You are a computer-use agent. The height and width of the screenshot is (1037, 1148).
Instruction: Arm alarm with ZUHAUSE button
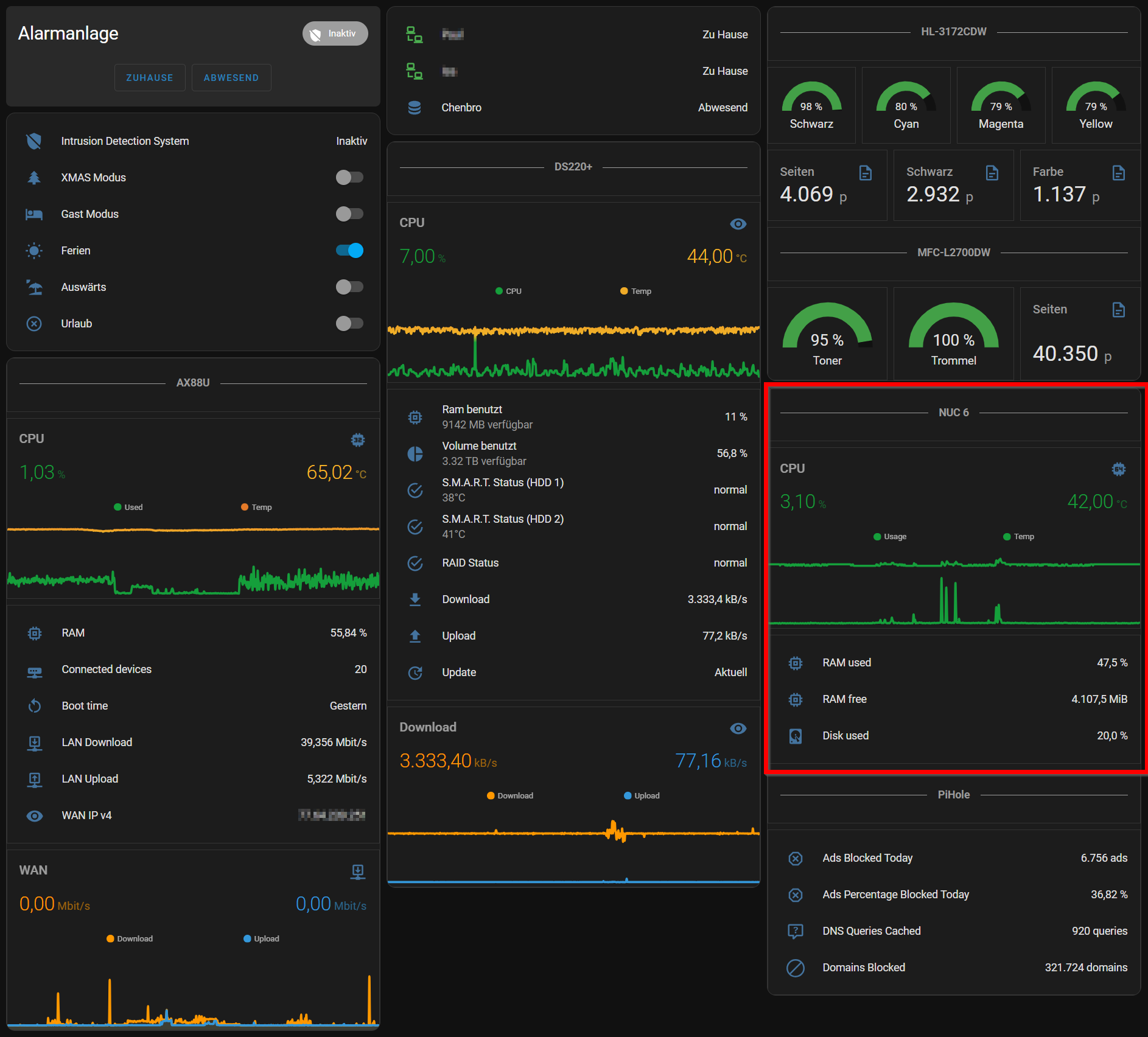150,78
